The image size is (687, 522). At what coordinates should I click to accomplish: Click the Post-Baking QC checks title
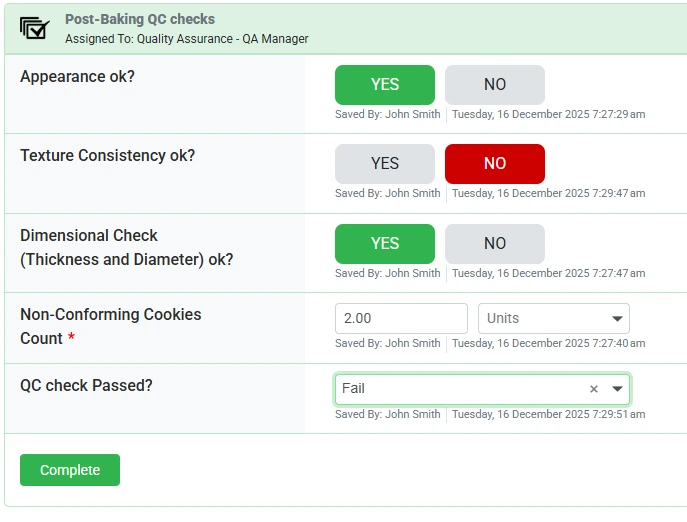tap(140, 19)
